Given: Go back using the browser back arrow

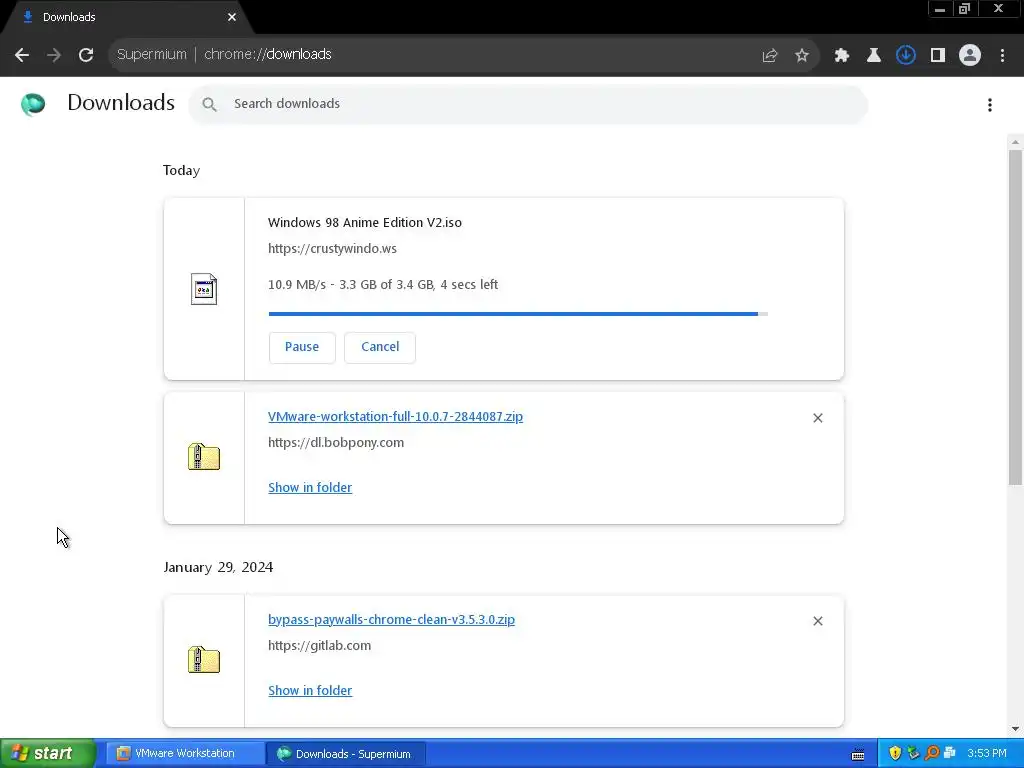Looking at the screenshot, I should tap(22, 55).
